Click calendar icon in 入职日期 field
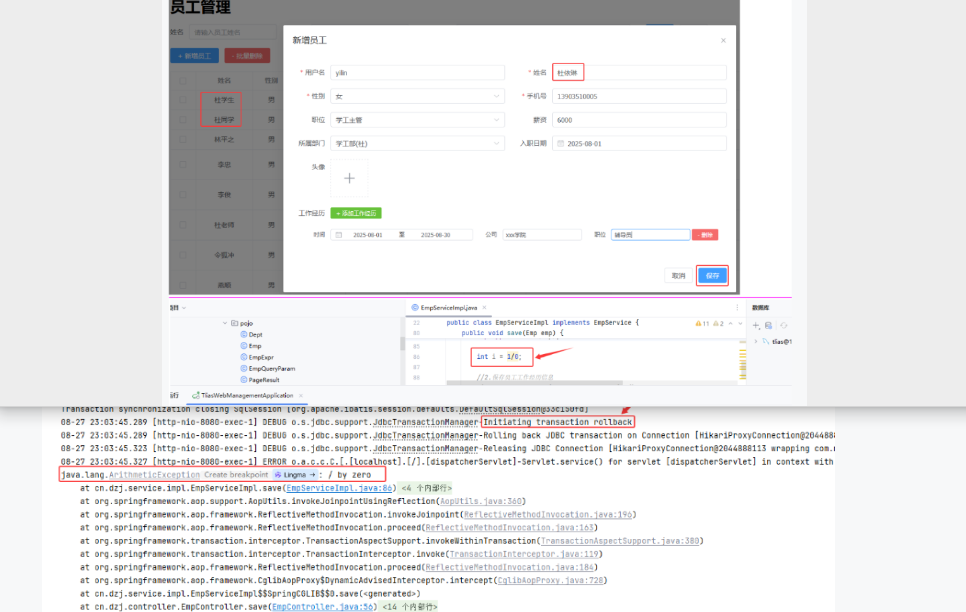The height and width of the screenshot is (612, 966). tap(560, 143)
